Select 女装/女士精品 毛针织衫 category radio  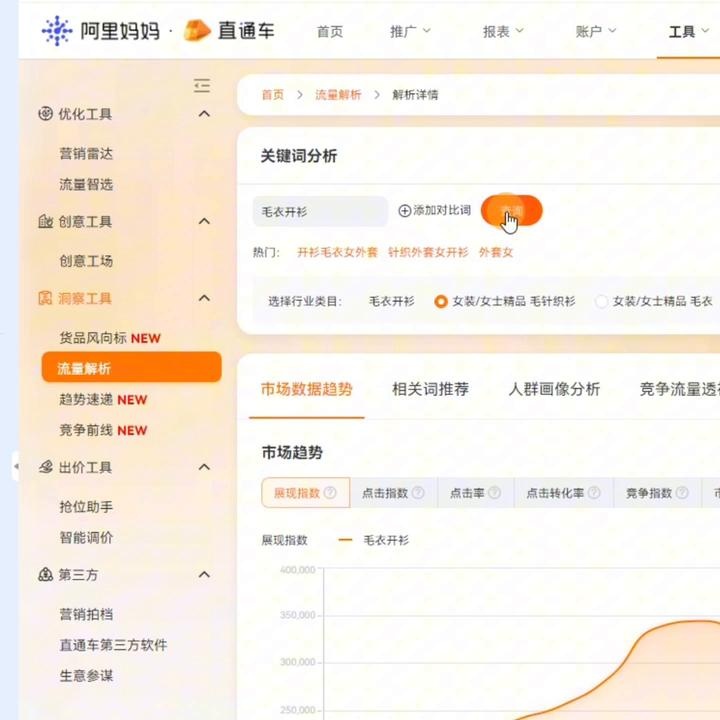point(441,302)
